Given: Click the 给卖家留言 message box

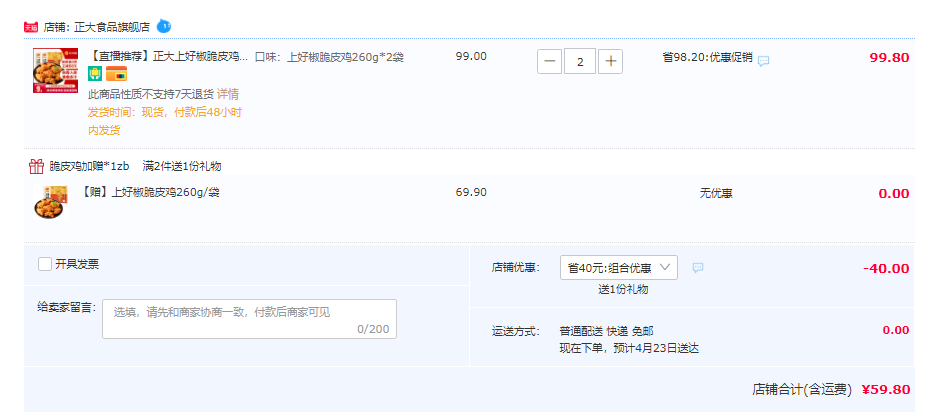Looking at the screenshot, I should 249,319.
